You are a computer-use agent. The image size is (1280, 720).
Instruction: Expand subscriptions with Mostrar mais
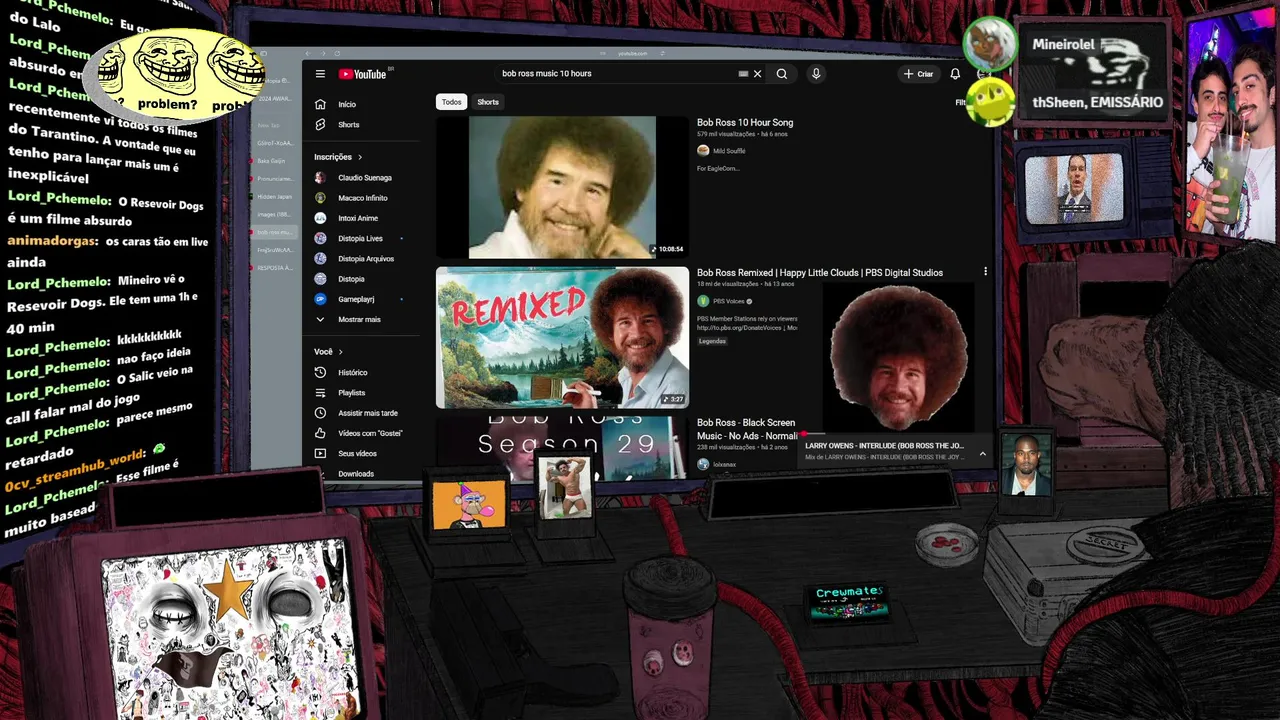[359, 319]
